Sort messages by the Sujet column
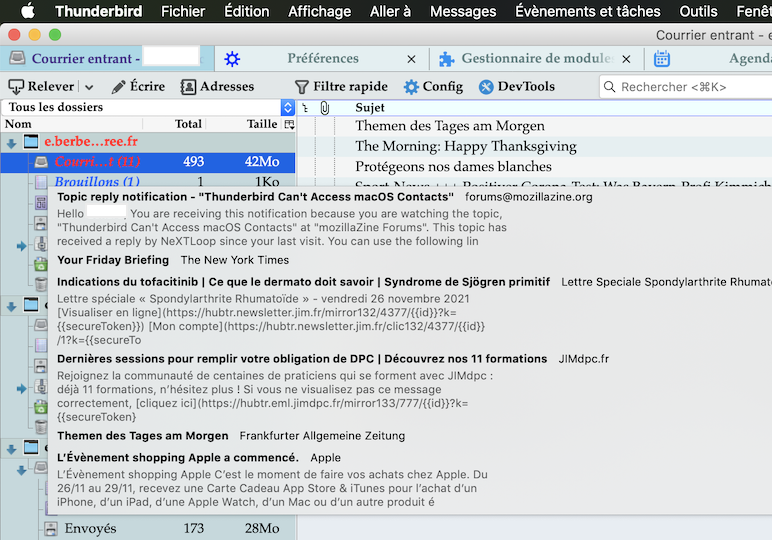Viewport: 772px width, 540px height. 370,107
